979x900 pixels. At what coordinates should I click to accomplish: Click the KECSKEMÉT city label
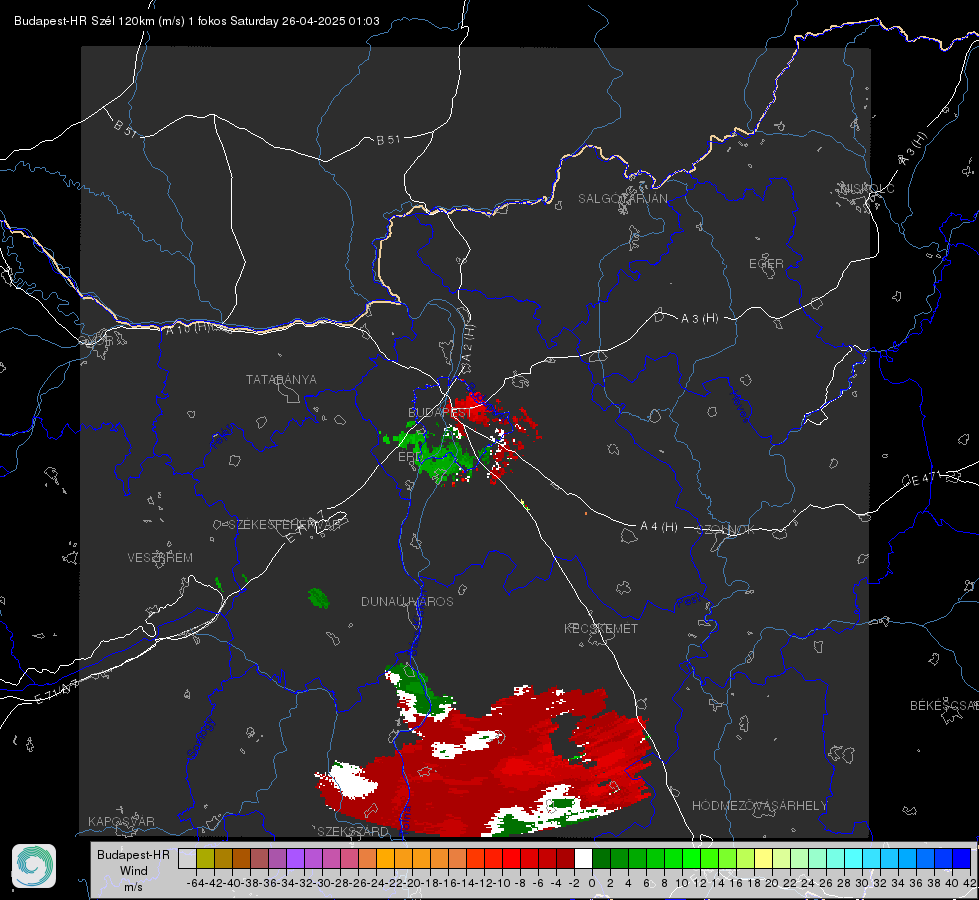click(x=601, y=628)
